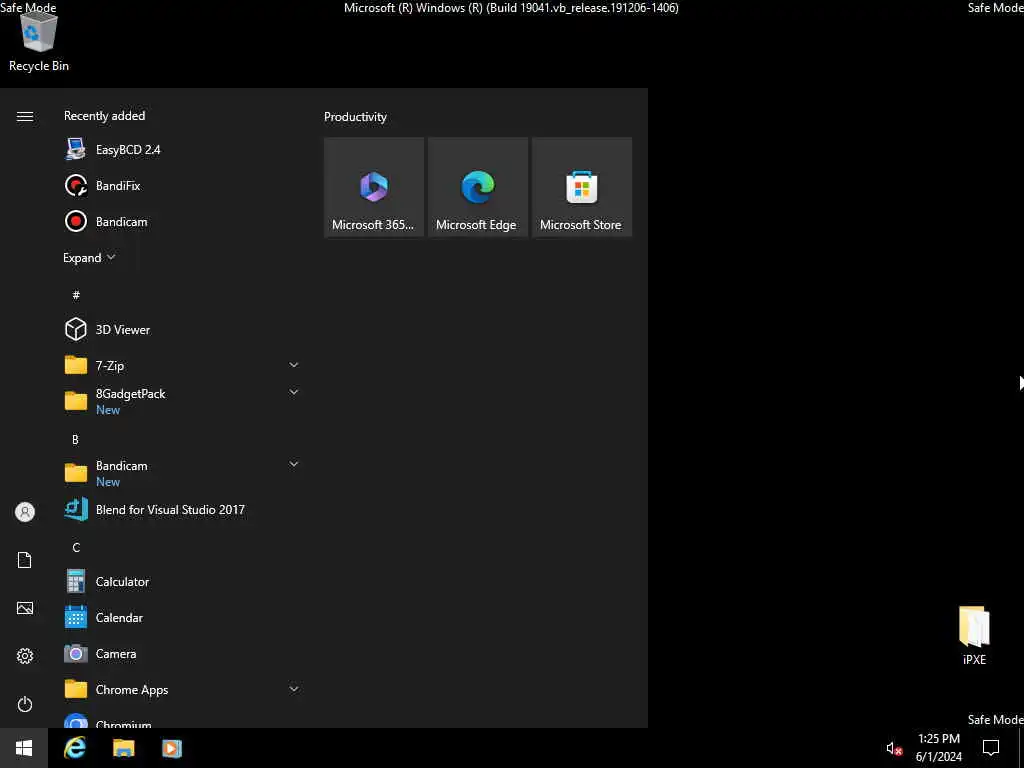
Task: Click the Productivity group title
Action: [x=355, y=117]
